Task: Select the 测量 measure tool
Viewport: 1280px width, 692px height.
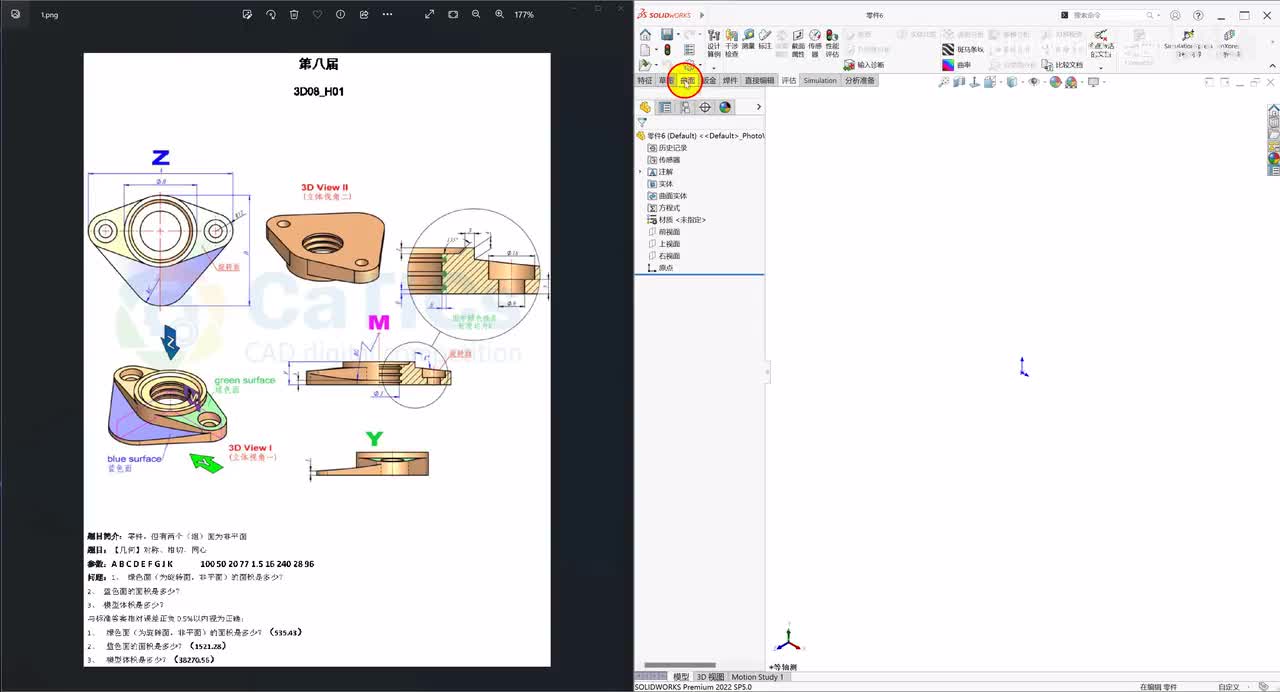Action: [x=748, y=40]
